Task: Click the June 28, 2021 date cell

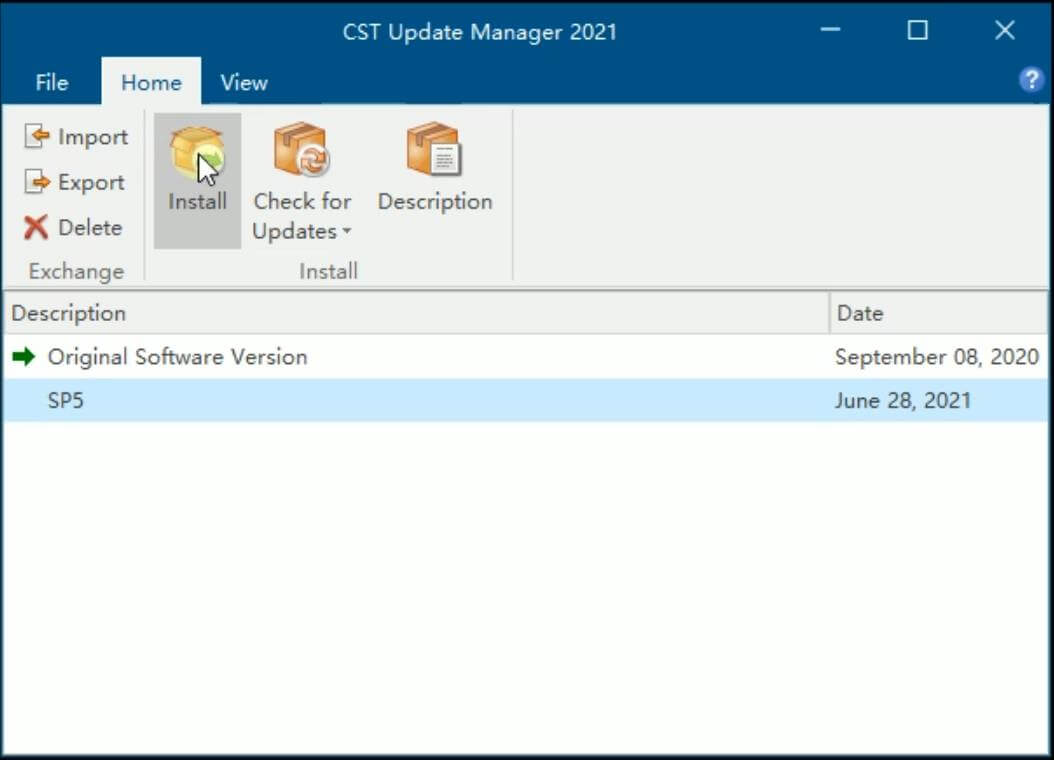Action: coord(903,400)
